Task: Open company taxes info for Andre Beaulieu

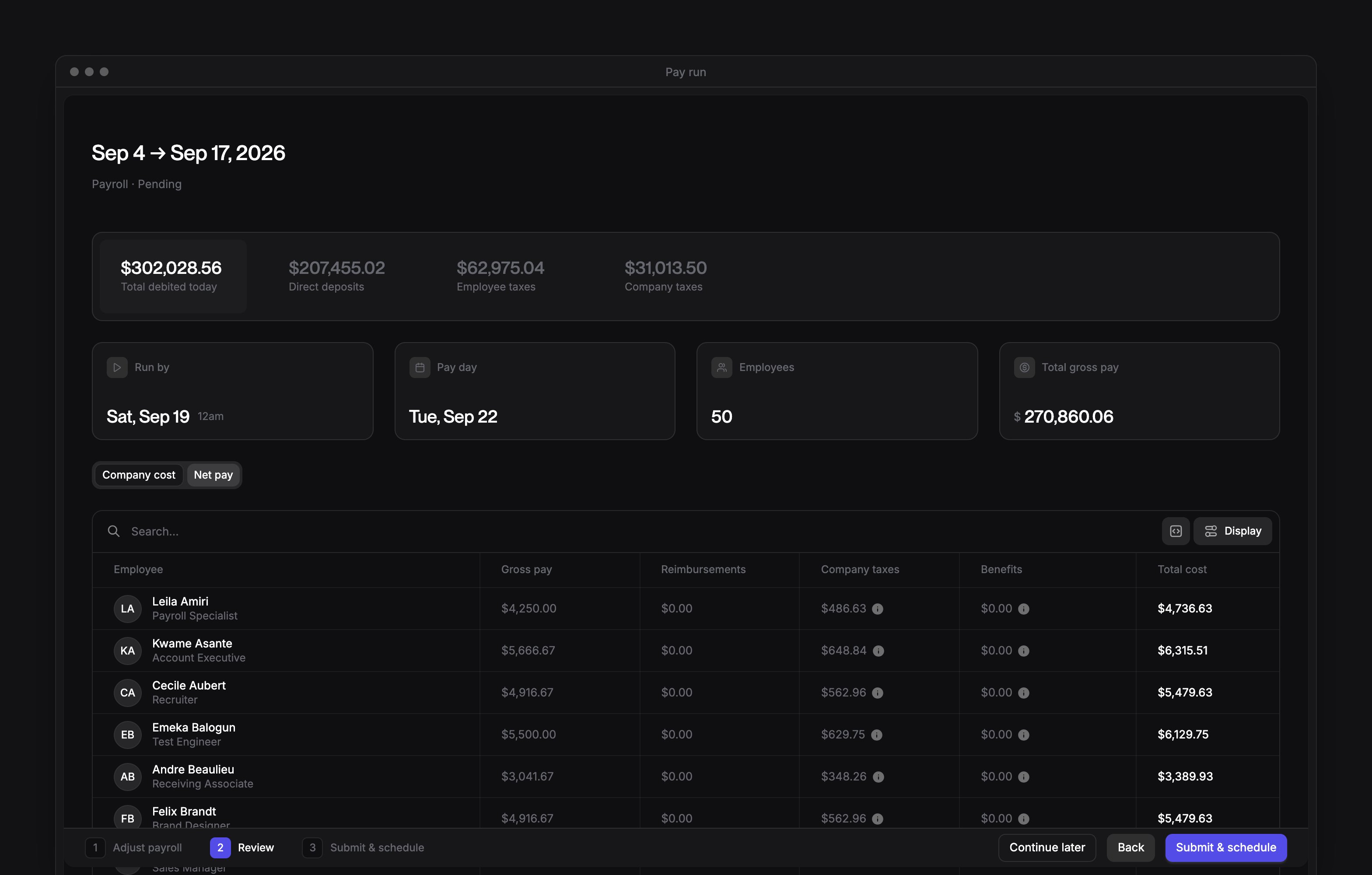Action: pyautogui.click(x=878, y=777)
